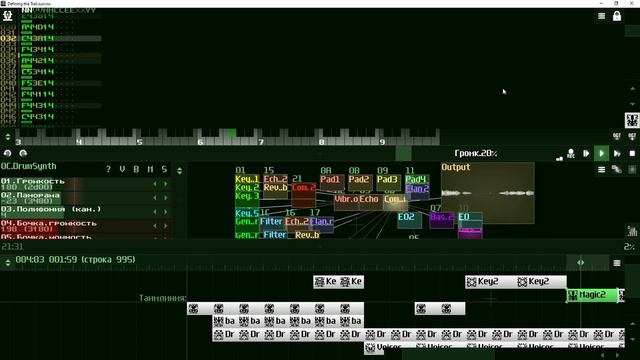Open module view hamburger menu
This screenshot has width=640, height=360.
click(x=602, y=169)
